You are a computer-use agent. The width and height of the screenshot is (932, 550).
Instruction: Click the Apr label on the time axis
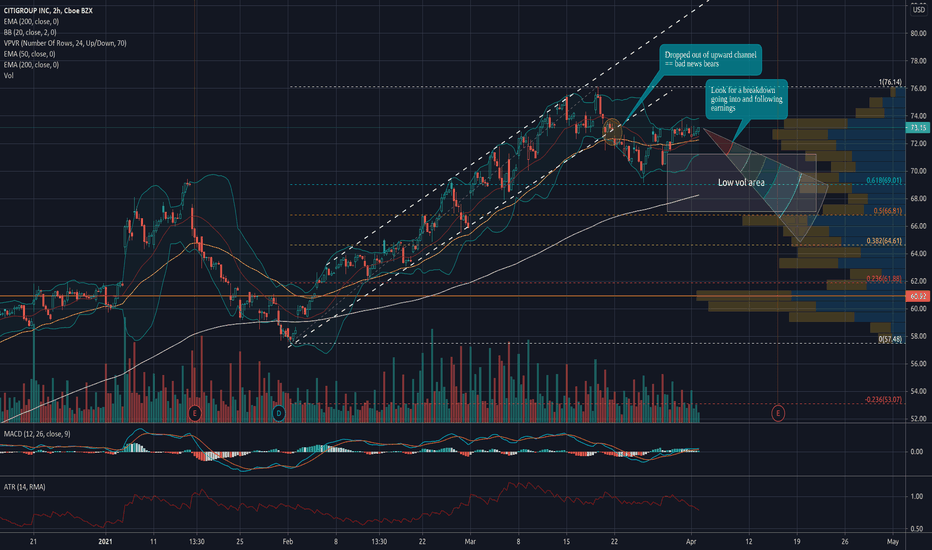[691, 542]
